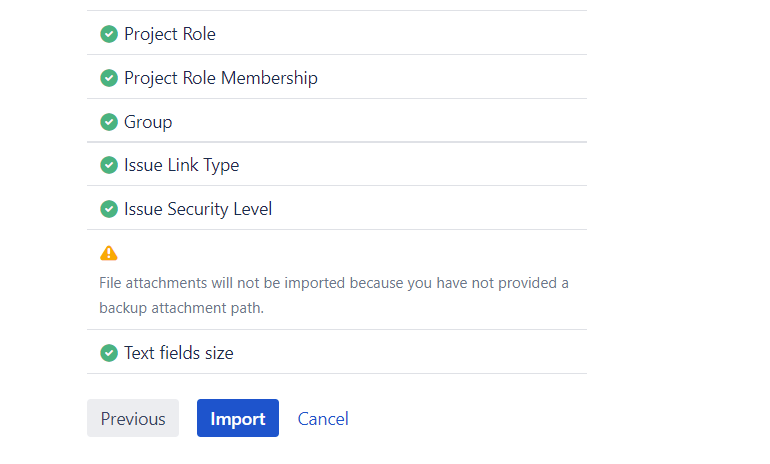Select the Project Role label
This screenshot has width=770, height=464.
click(170, 34)
